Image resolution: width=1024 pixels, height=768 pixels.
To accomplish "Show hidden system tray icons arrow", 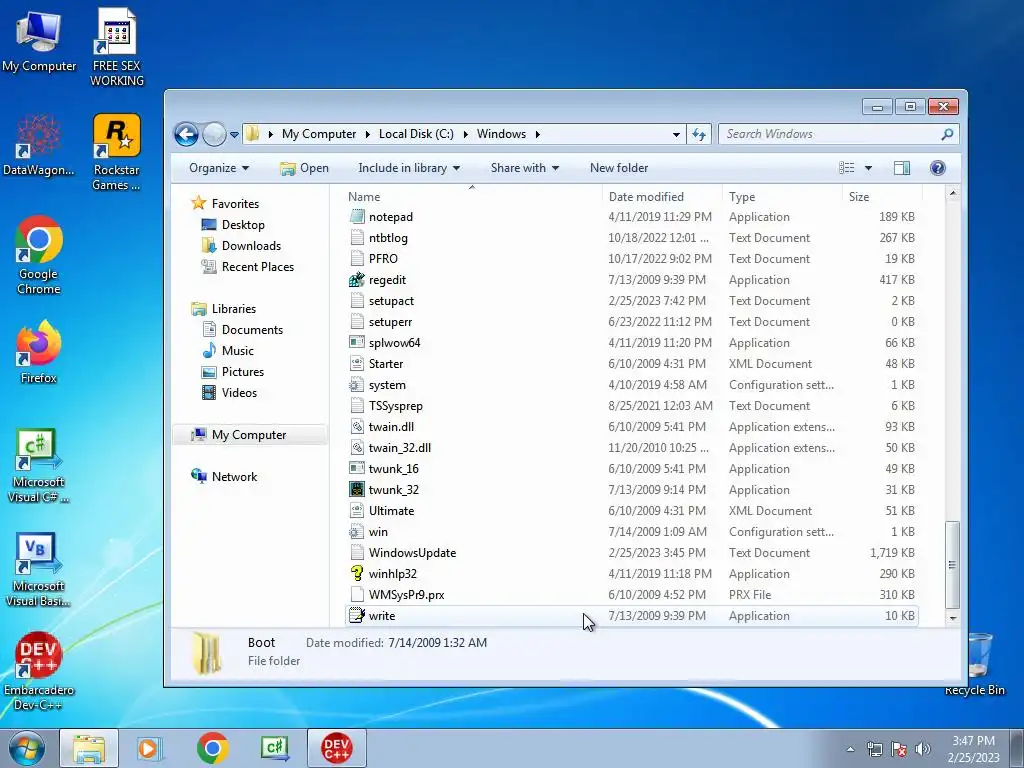I will click(x=850, y=749).
